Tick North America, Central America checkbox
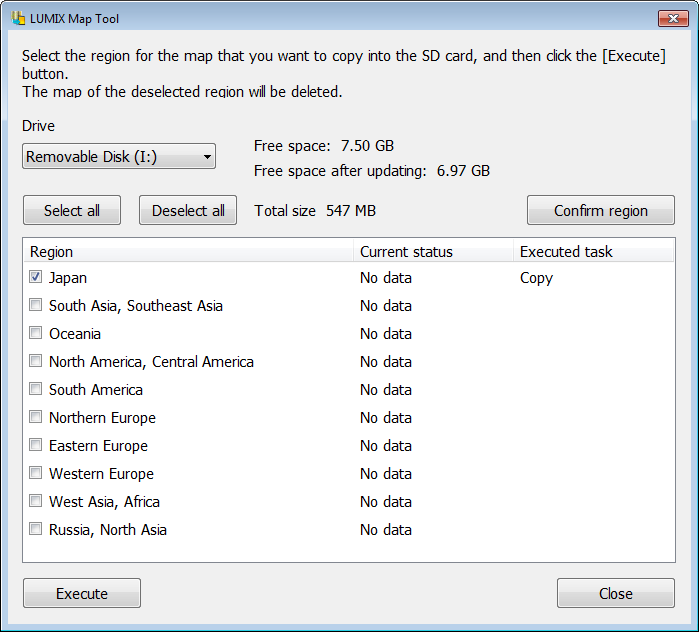 [x=36, y=361]
